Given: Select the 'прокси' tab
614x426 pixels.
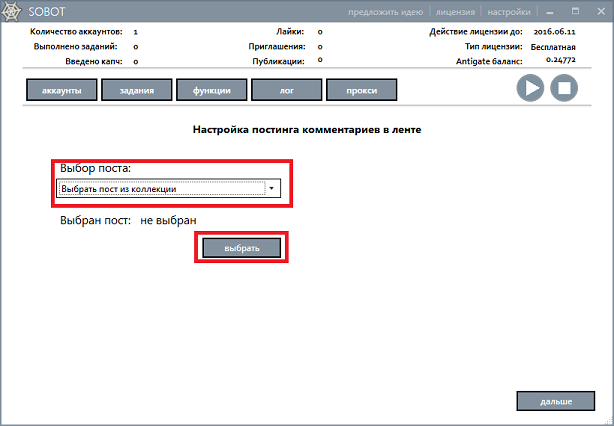Looking at the screenshot, I should point(361,90).
